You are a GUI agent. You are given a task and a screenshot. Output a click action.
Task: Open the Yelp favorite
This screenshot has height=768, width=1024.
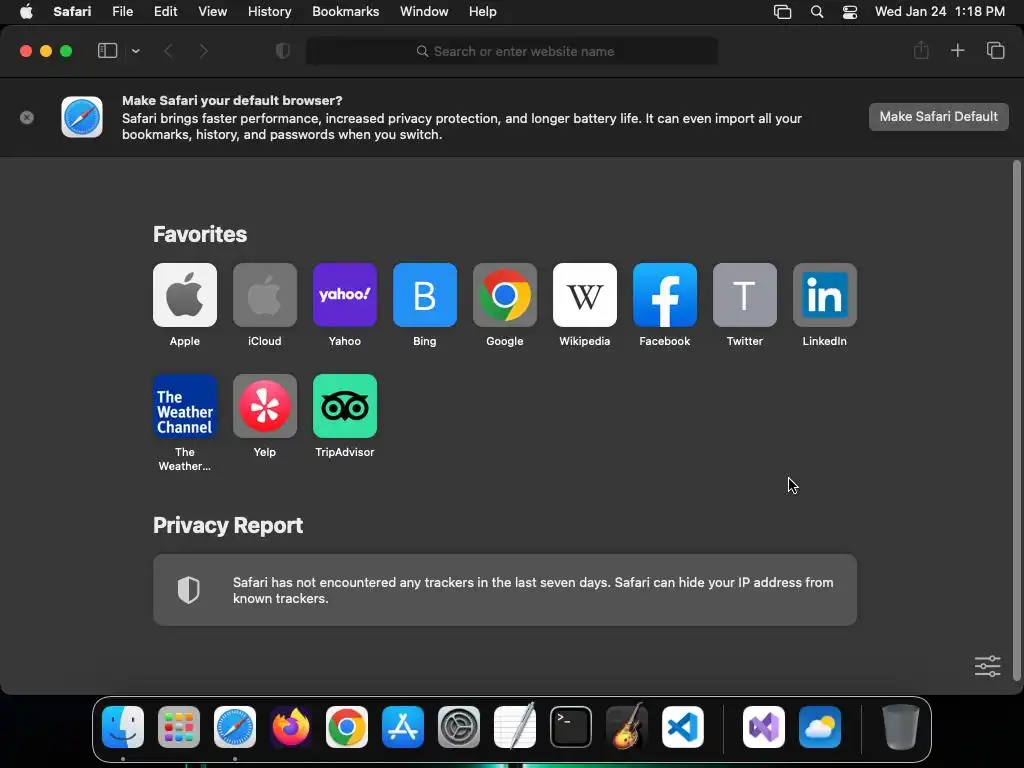point(264,406)
